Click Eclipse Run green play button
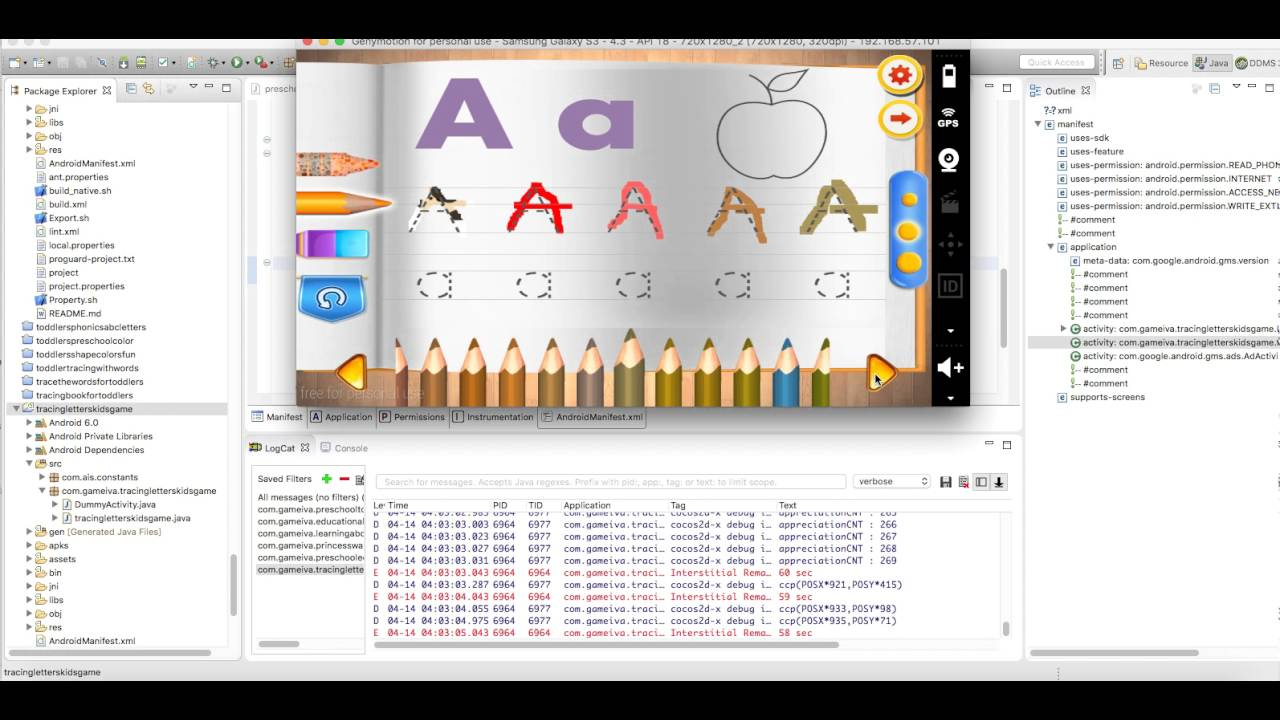The height and width of the screenshot is (720, 1280). click(x=238, y=62)
